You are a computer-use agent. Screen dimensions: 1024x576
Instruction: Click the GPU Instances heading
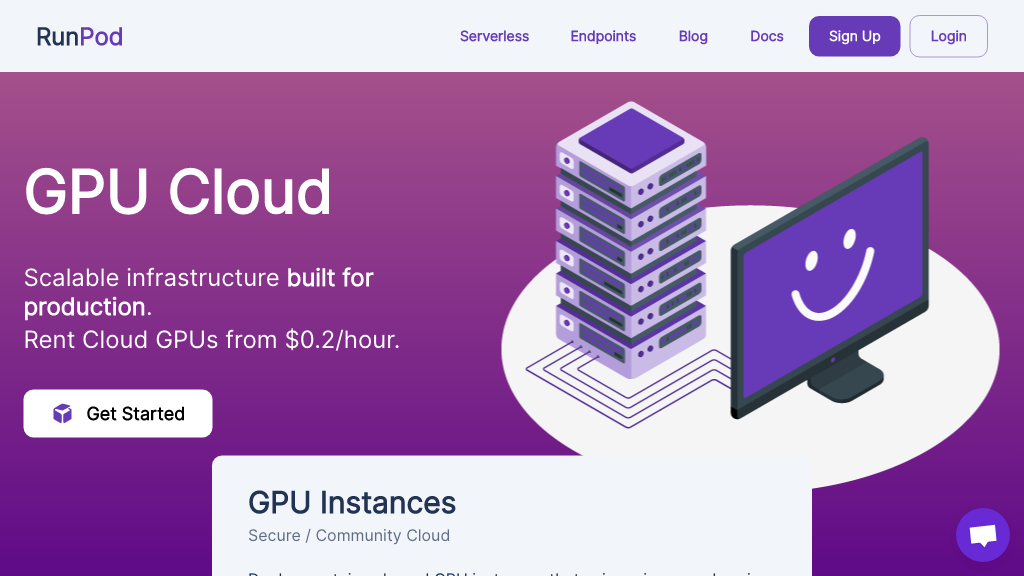(x=352, y=502)
